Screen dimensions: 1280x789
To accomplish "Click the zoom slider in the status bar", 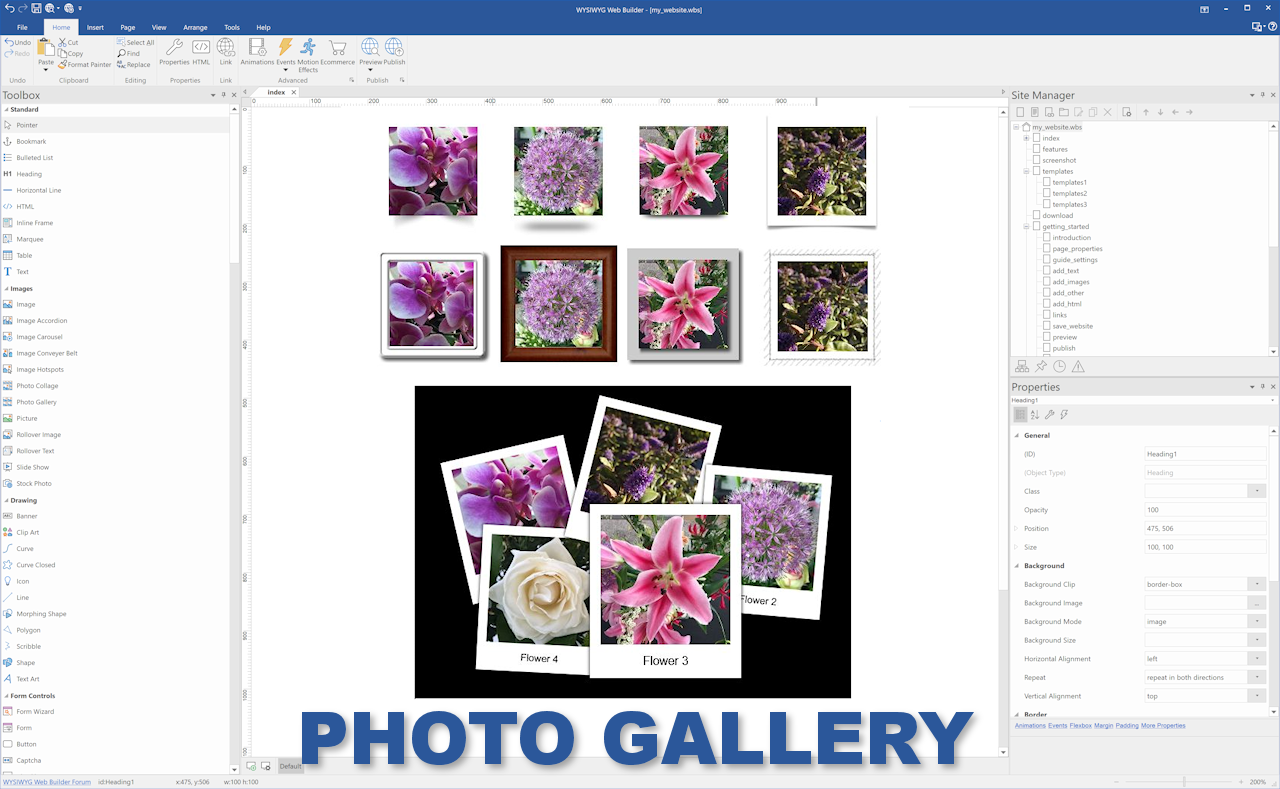I will click(1184, 782).
